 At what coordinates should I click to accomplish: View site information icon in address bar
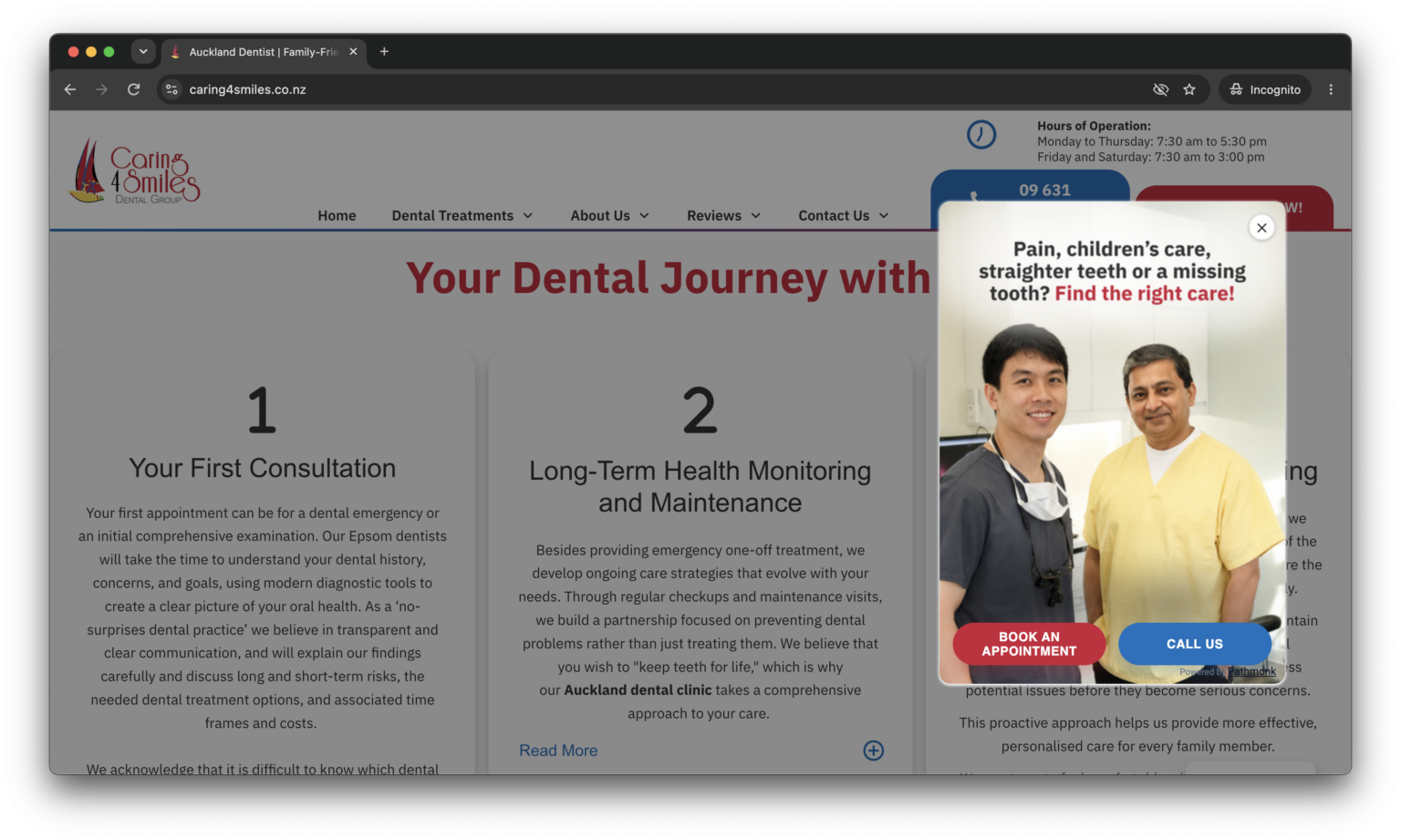(x=171, y=89)
